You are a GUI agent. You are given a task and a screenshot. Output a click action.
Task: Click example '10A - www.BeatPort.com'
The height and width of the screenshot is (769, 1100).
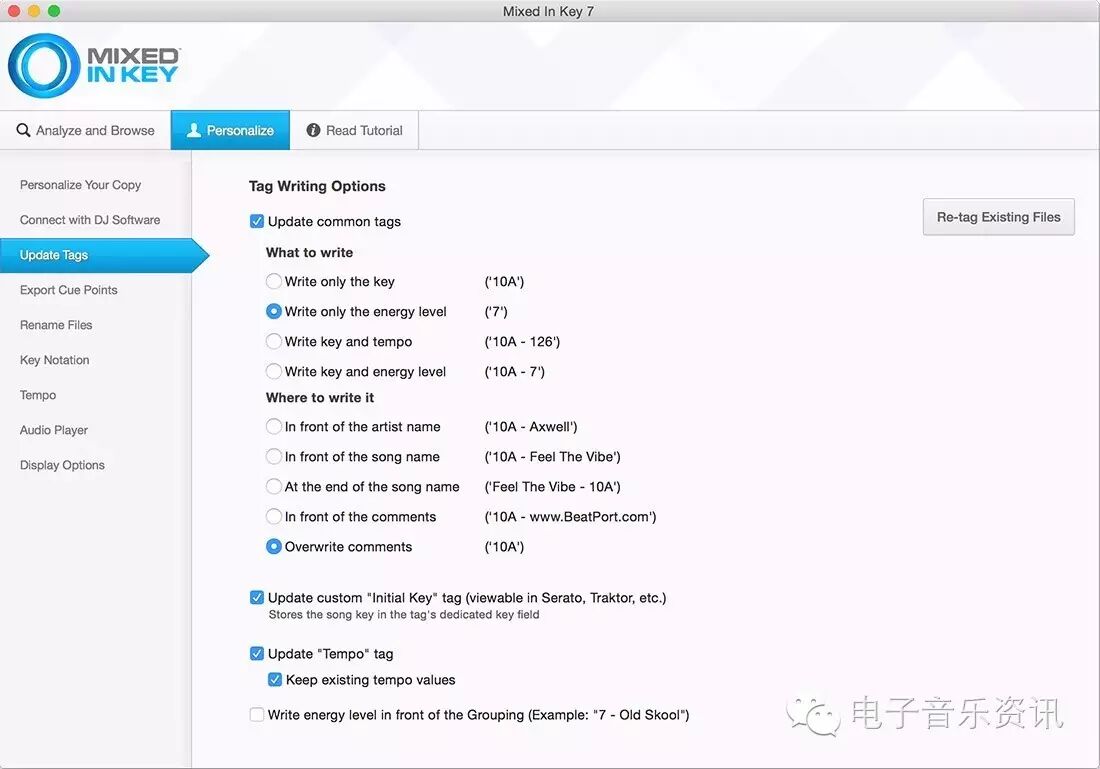(570, 517)
